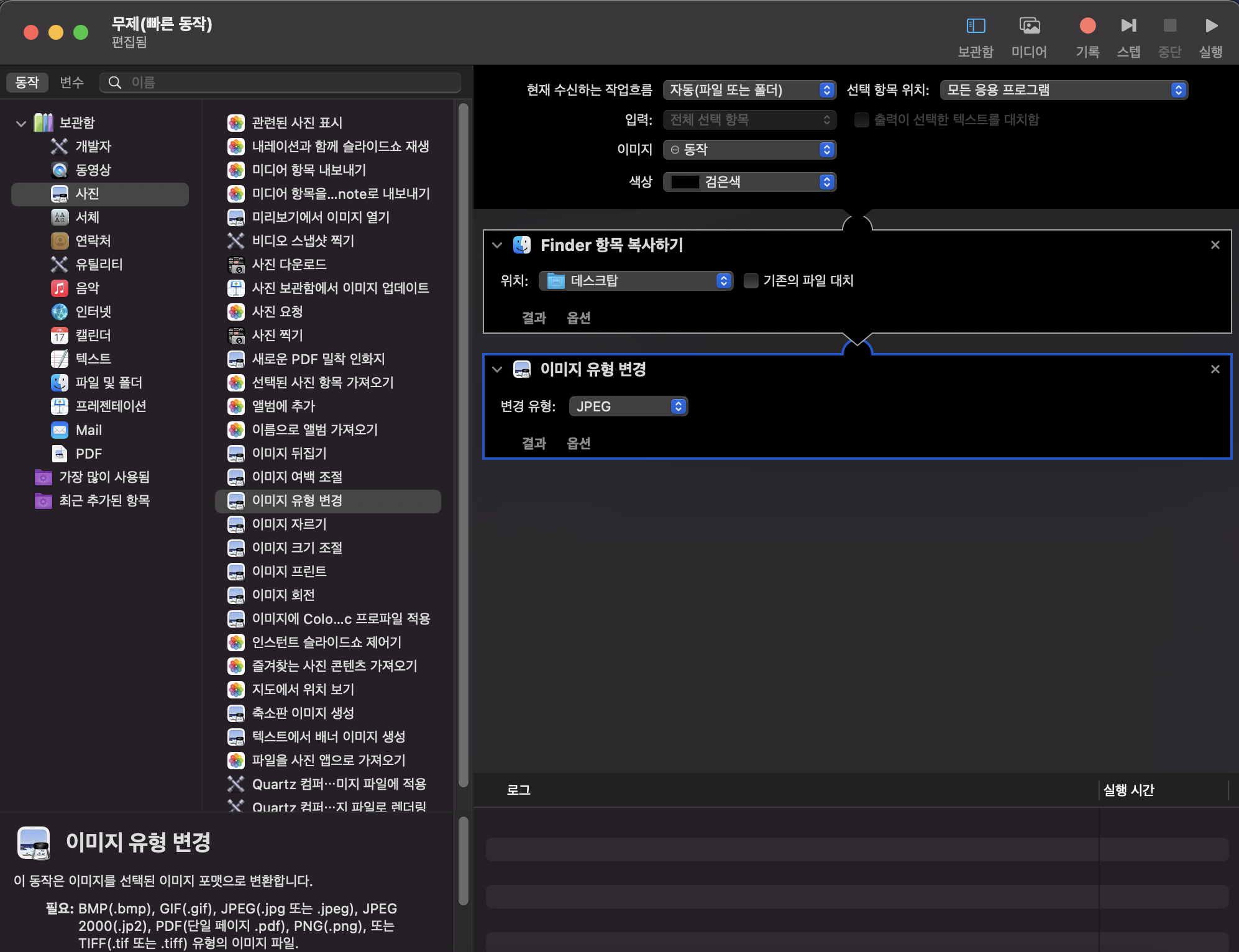Click the 실행 시간 log column header
The image size is (1239, 952).
pyautogui.click(x=1128, y=790)
